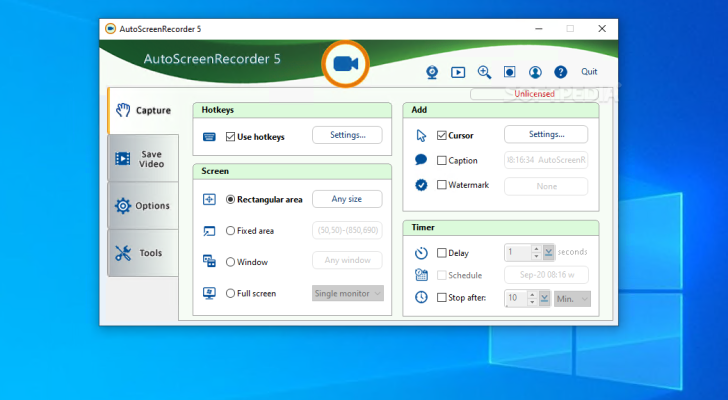This screenshot has width=728, height=400.
Task: Select the Rectangular area radio button
Action: (230, 200)
